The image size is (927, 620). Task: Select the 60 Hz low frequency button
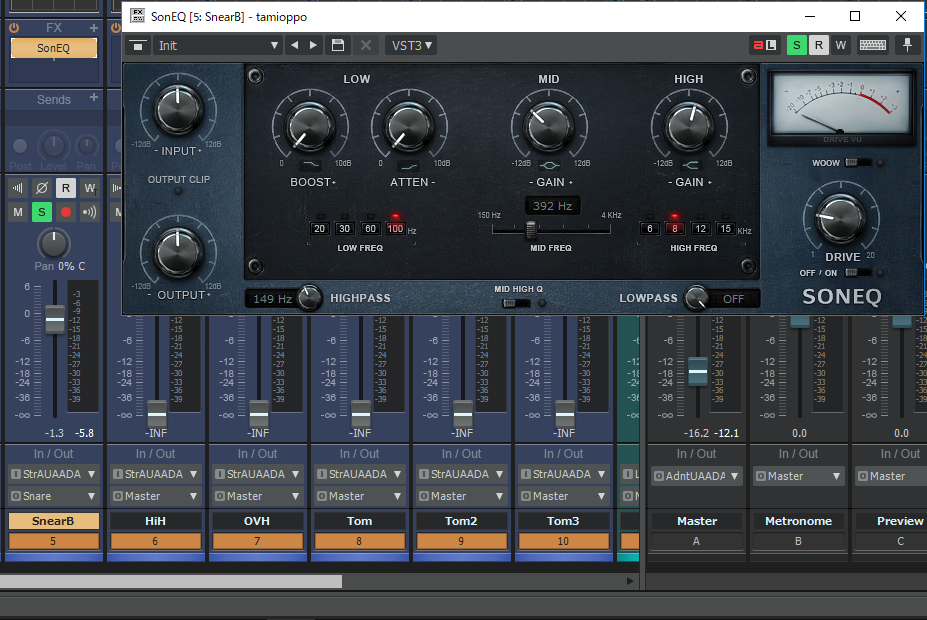pyautogui.click(x=370, y=229)
